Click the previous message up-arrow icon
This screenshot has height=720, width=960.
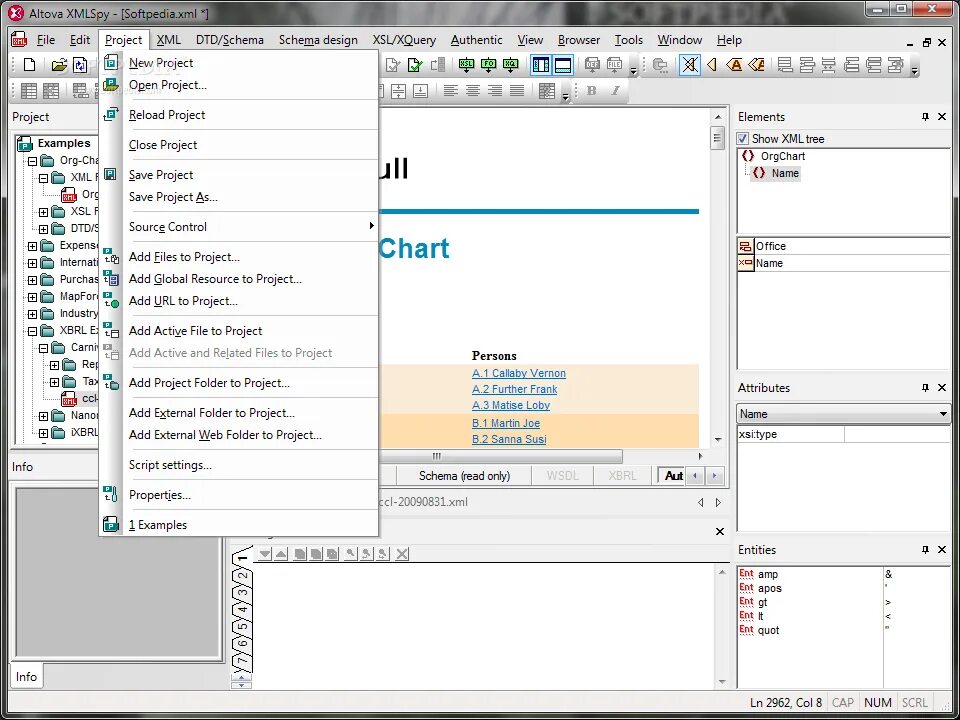280,554
